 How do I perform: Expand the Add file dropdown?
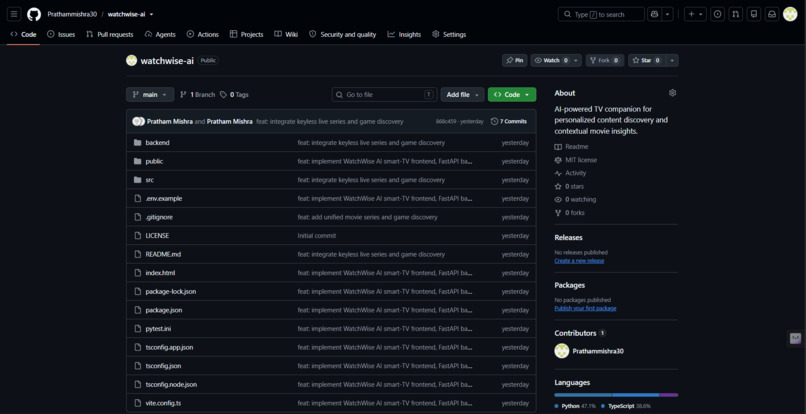click(x=462, y=95)
